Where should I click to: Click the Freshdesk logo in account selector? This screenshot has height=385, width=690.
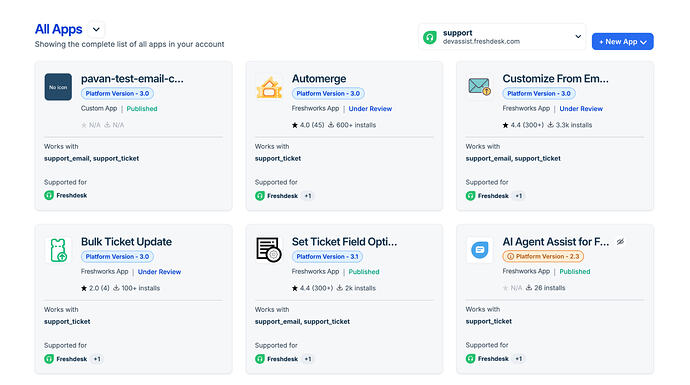[429, 37]
